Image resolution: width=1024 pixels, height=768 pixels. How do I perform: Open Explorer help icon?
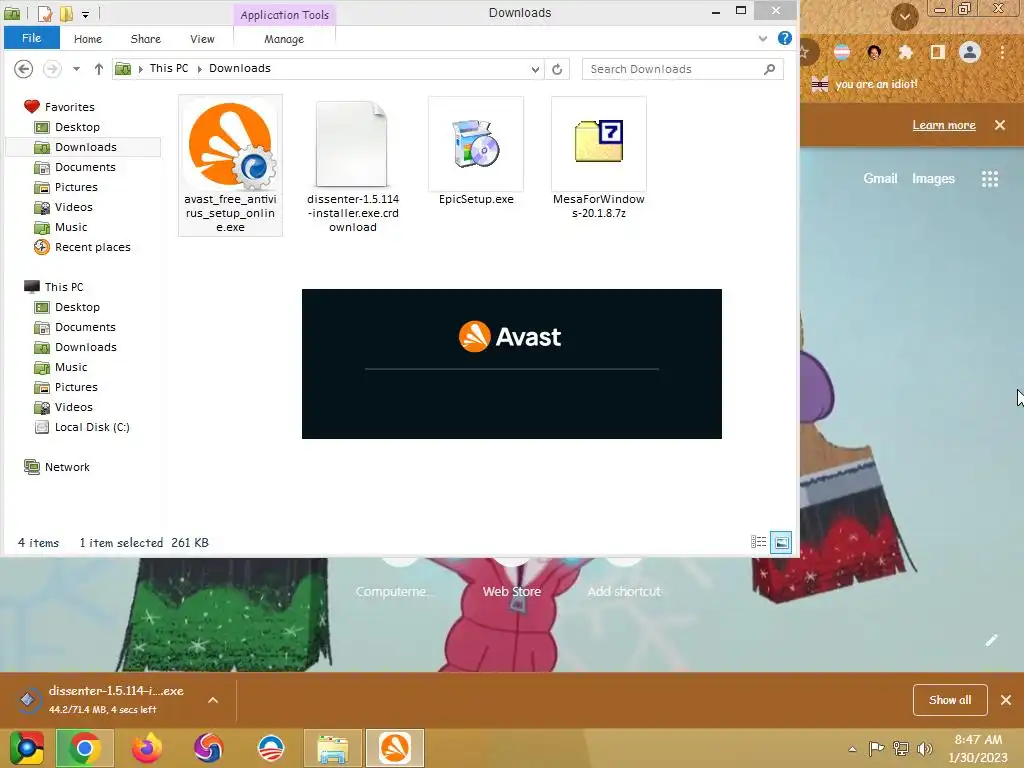(784, 38)
